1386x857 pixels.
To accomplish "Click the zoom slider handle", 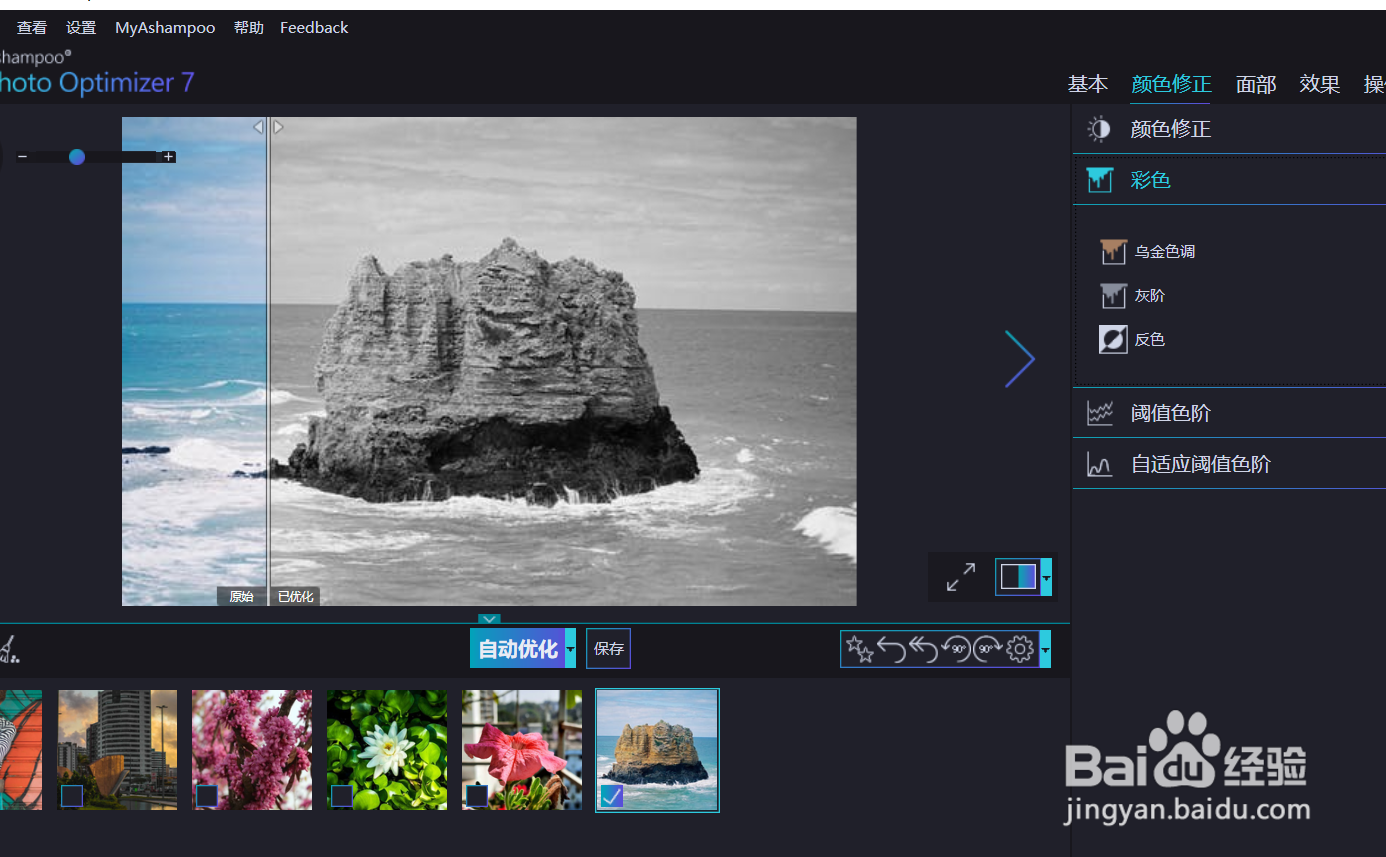I will pyautogui.click(x=77, y=156).
